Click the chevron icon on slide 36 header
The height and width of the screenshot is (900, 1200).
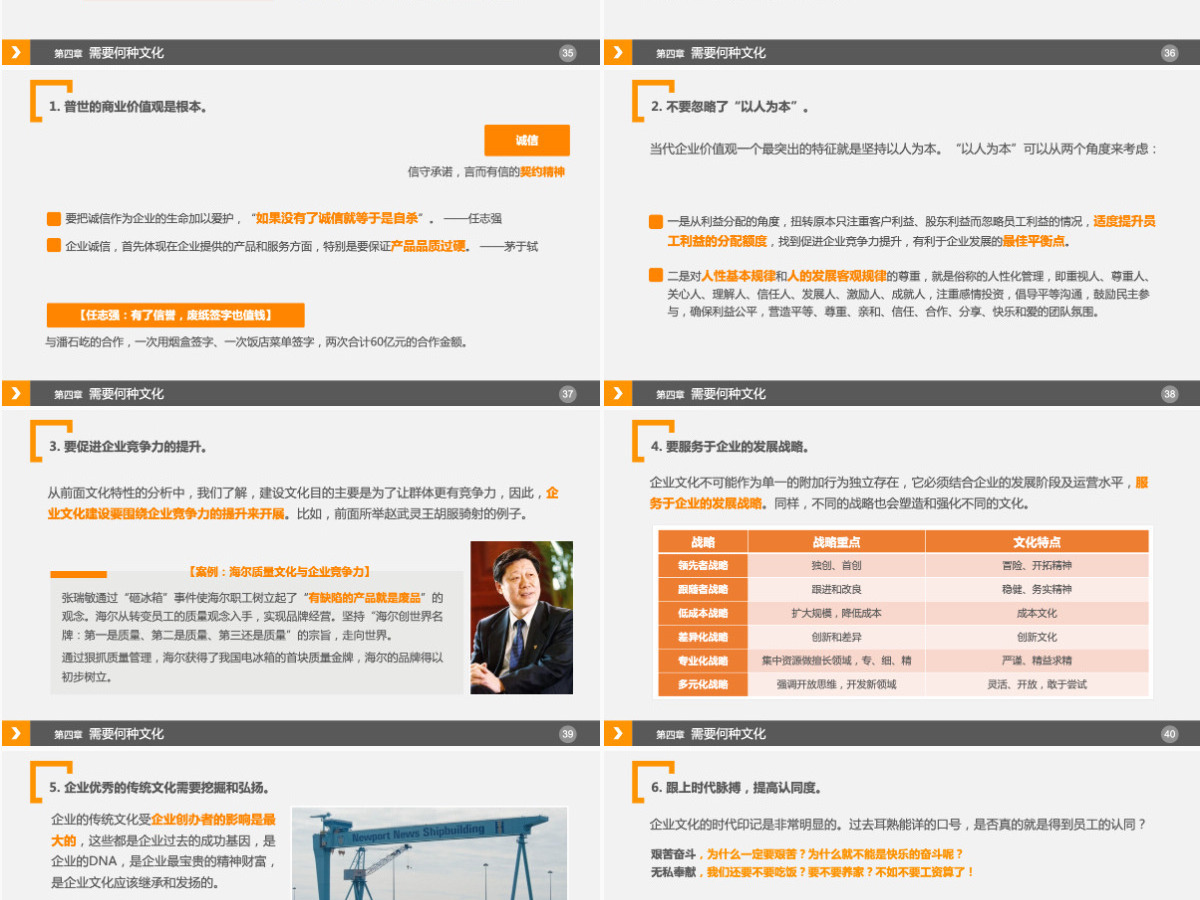[x=619, y=53]
